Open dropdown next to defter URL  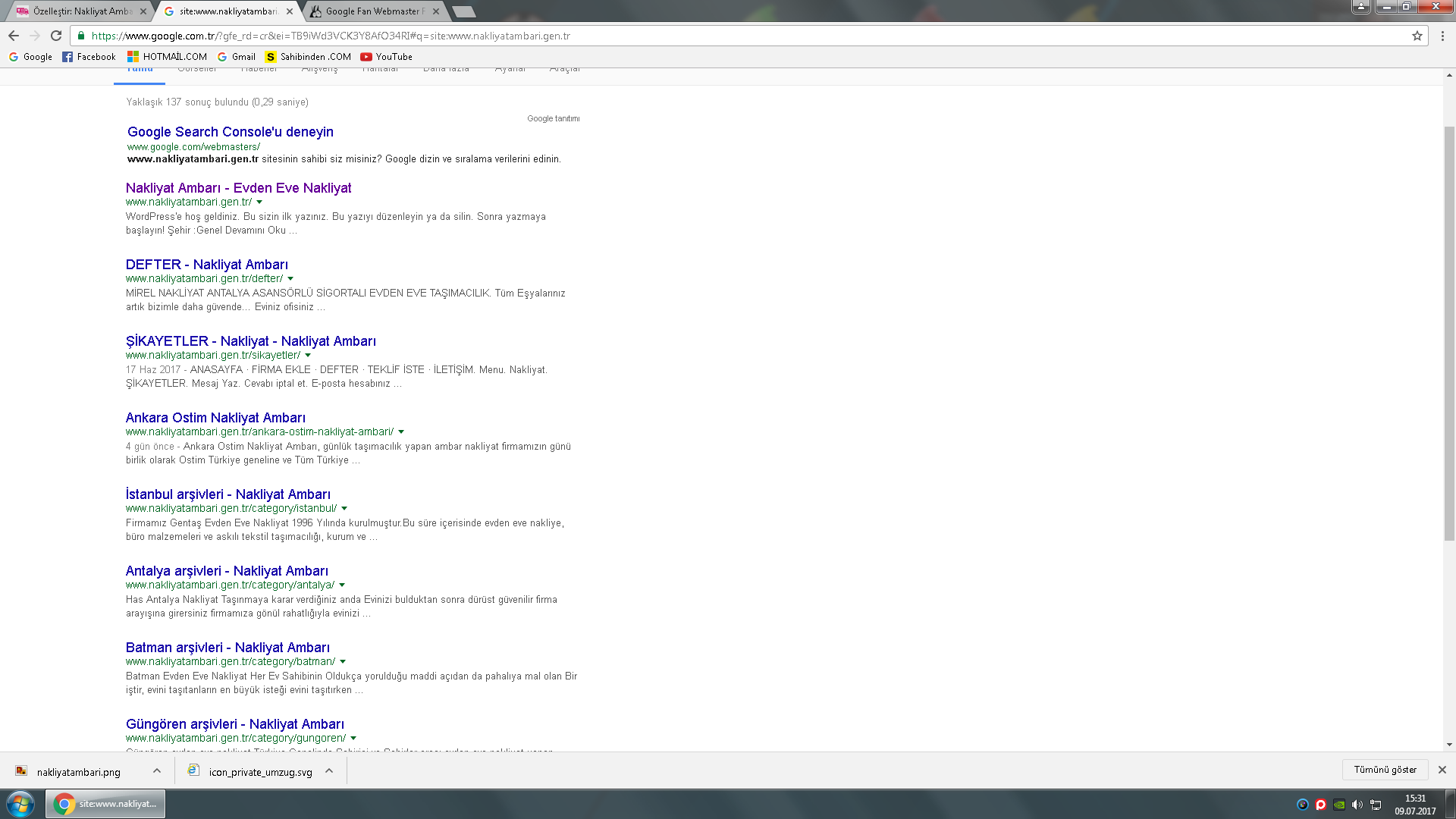pos(290,279)
